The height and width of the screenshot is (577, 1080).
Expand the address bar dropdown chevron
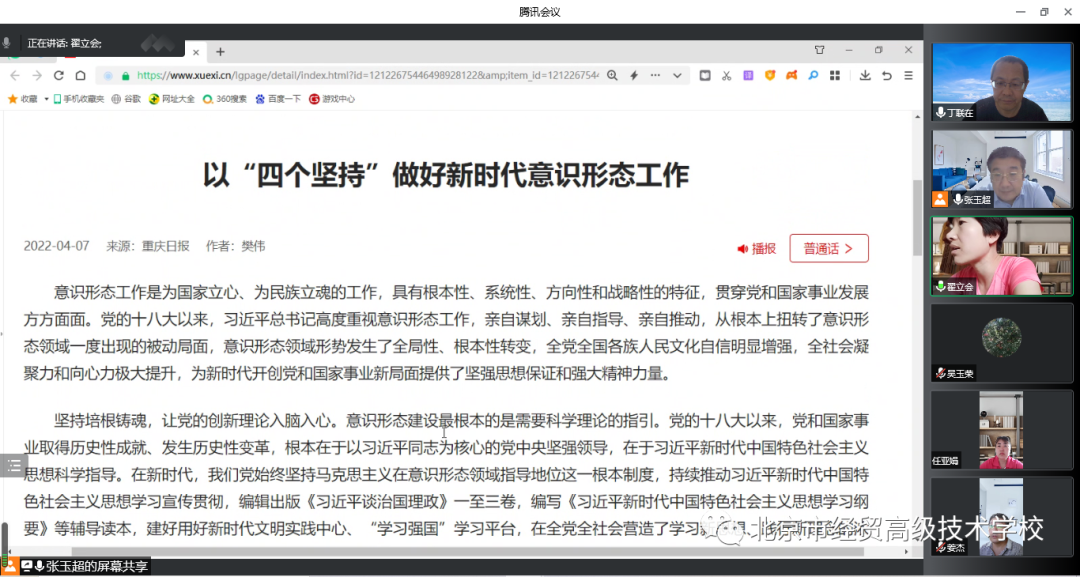coord(677,76)
